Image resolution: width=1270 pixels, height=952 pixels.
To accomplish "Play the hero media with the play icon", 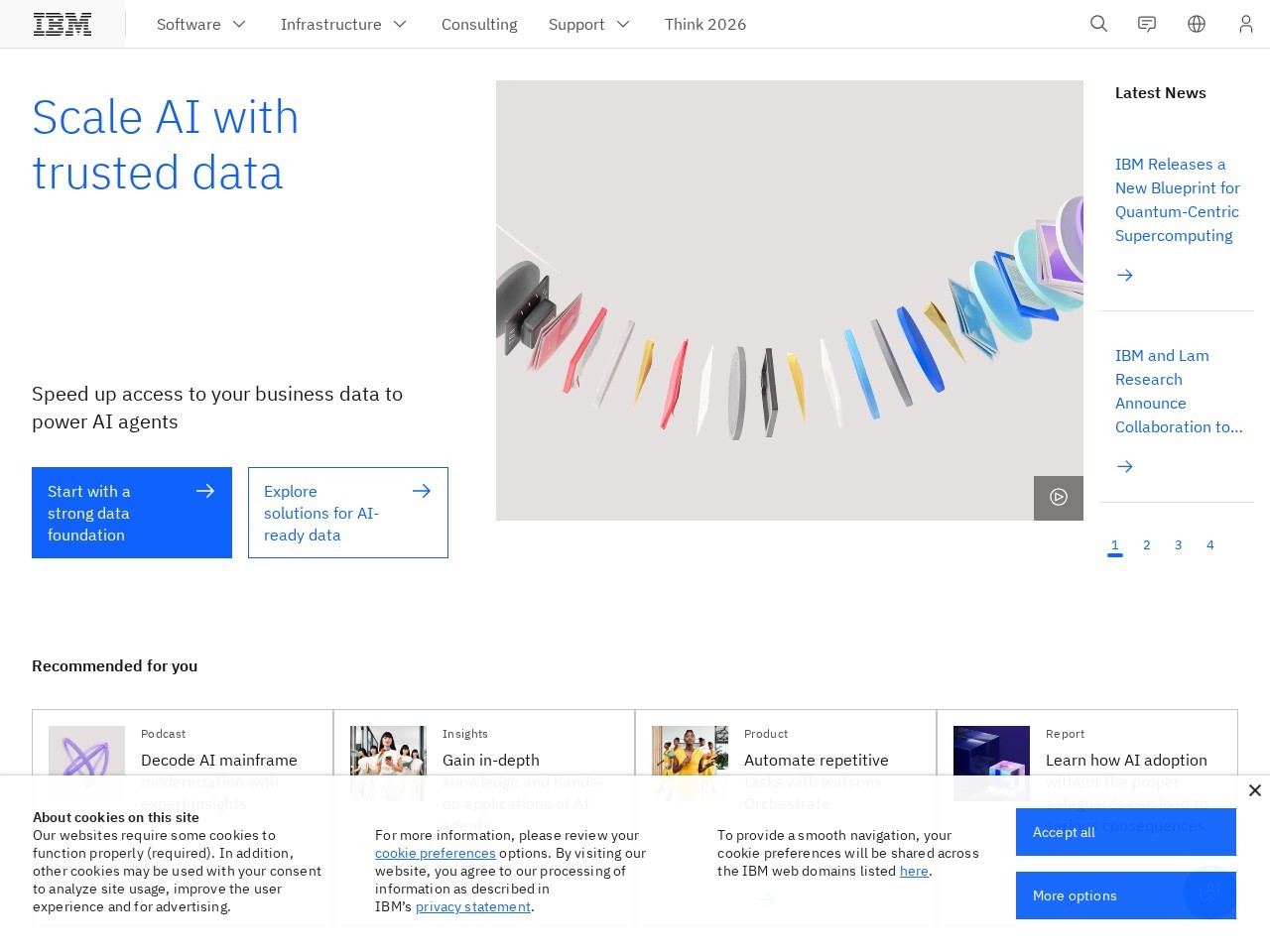I will click(1058, 498).
